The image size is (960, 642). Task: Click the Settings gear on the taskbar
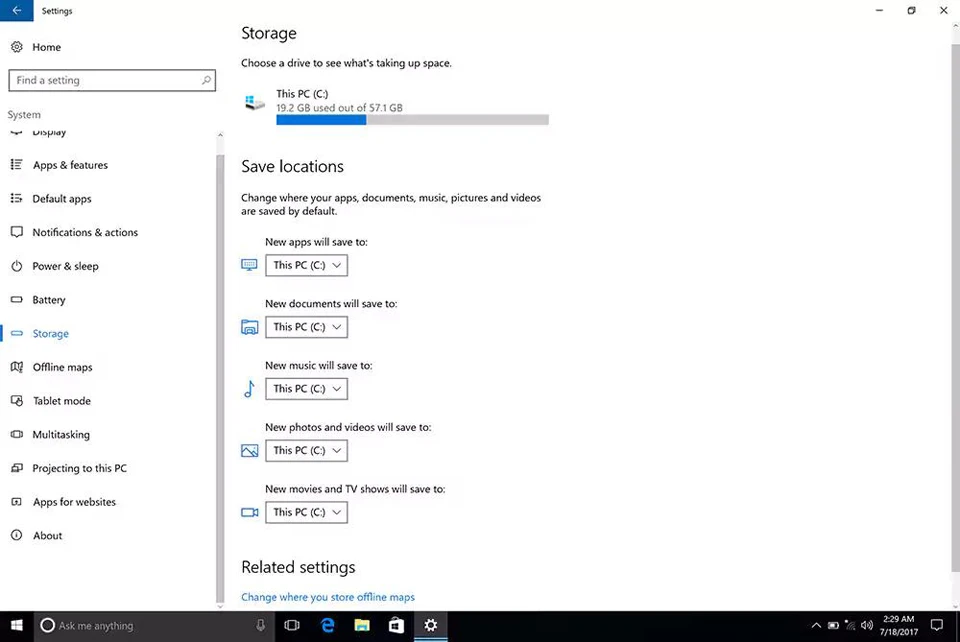[430, 625]
